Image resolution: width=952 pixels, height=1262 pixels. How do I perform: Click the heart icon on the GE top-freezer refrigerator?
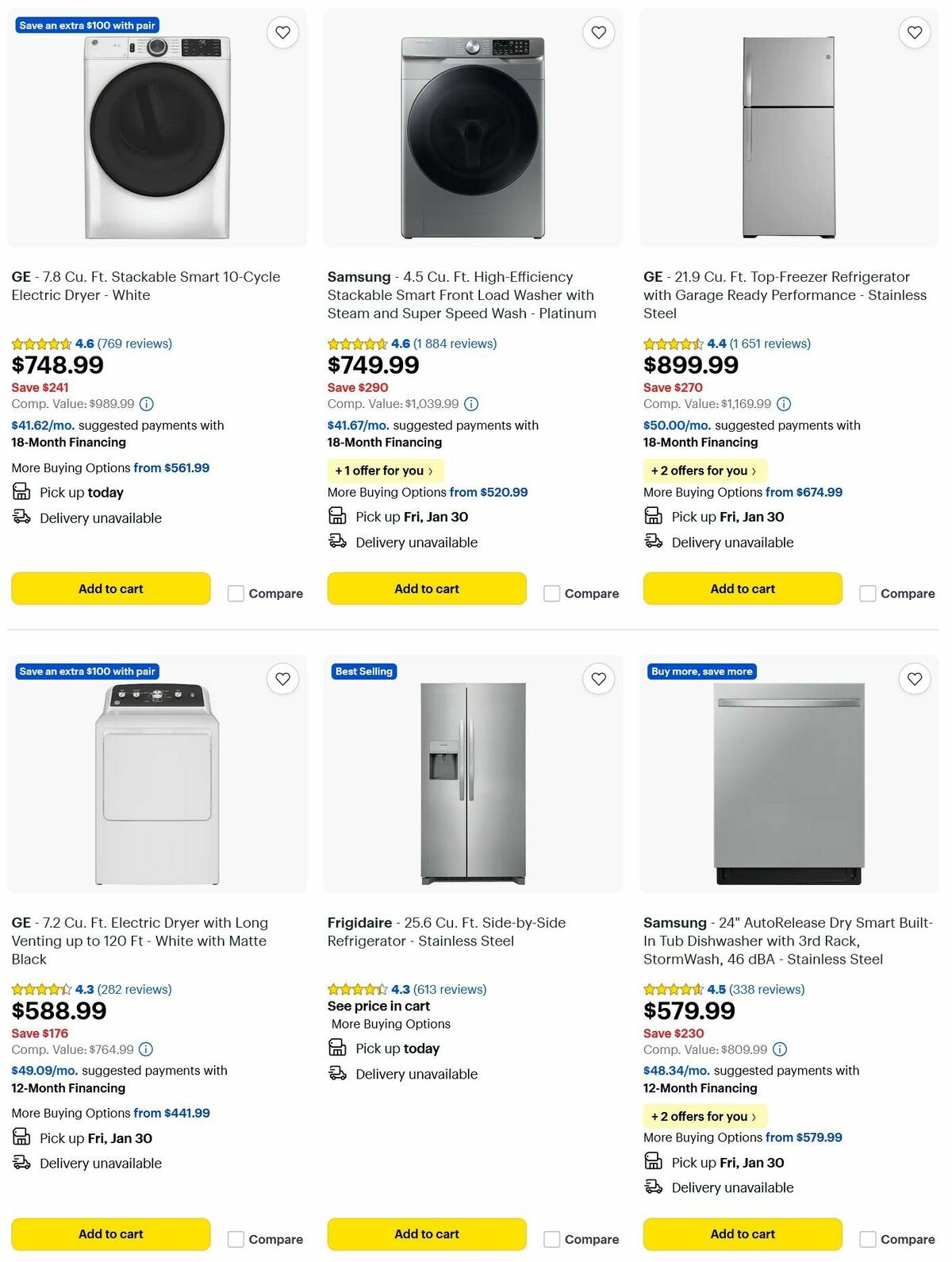point(915,33)
